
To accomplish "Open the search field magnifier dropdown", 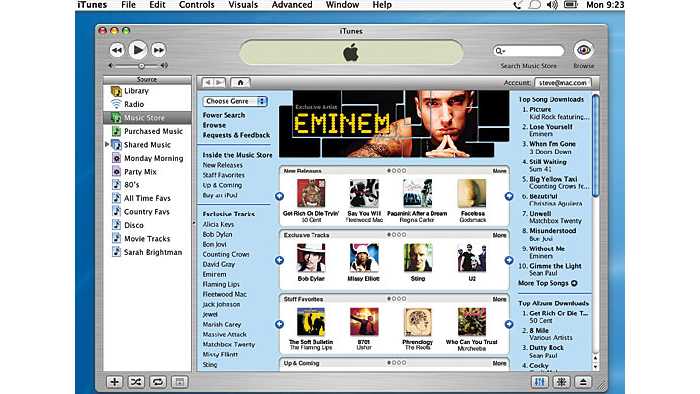I will coord(500,51).
